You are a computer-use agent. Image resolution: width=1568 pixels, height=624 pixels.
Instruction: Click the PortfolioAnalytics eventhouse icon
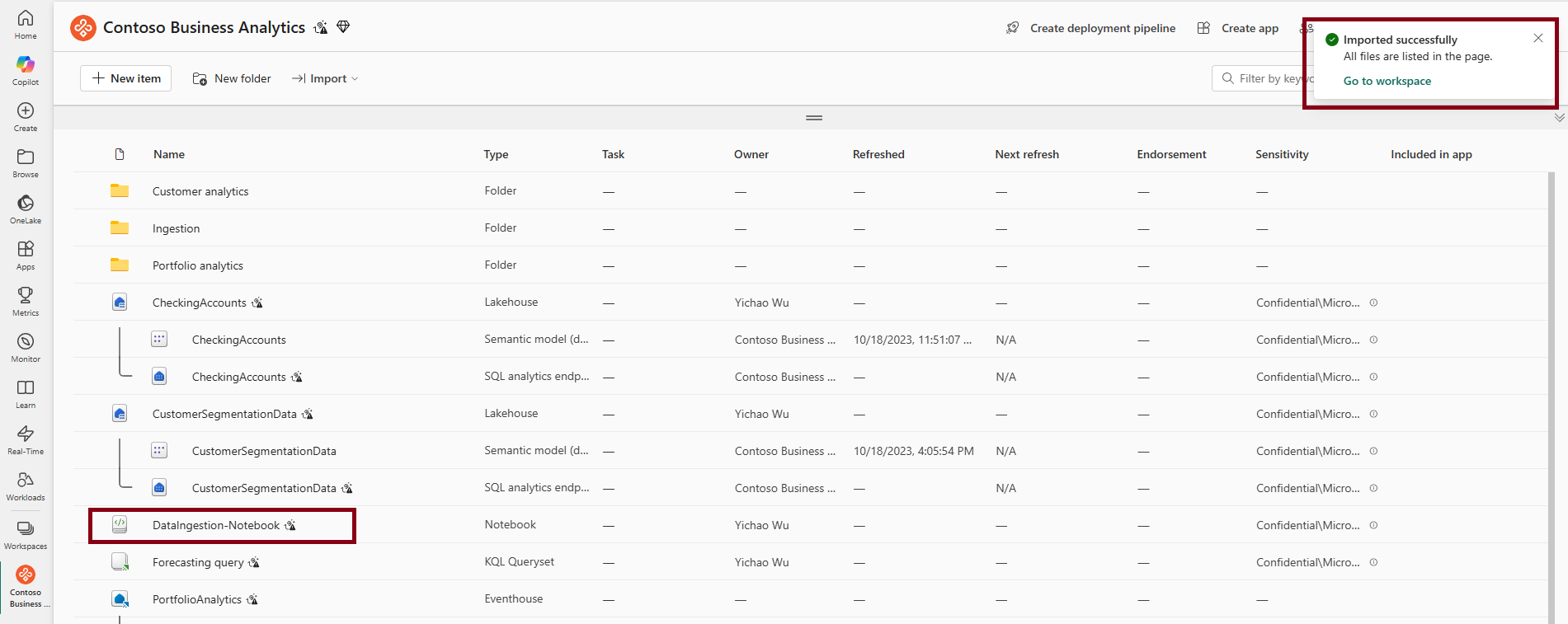(120, 599)
